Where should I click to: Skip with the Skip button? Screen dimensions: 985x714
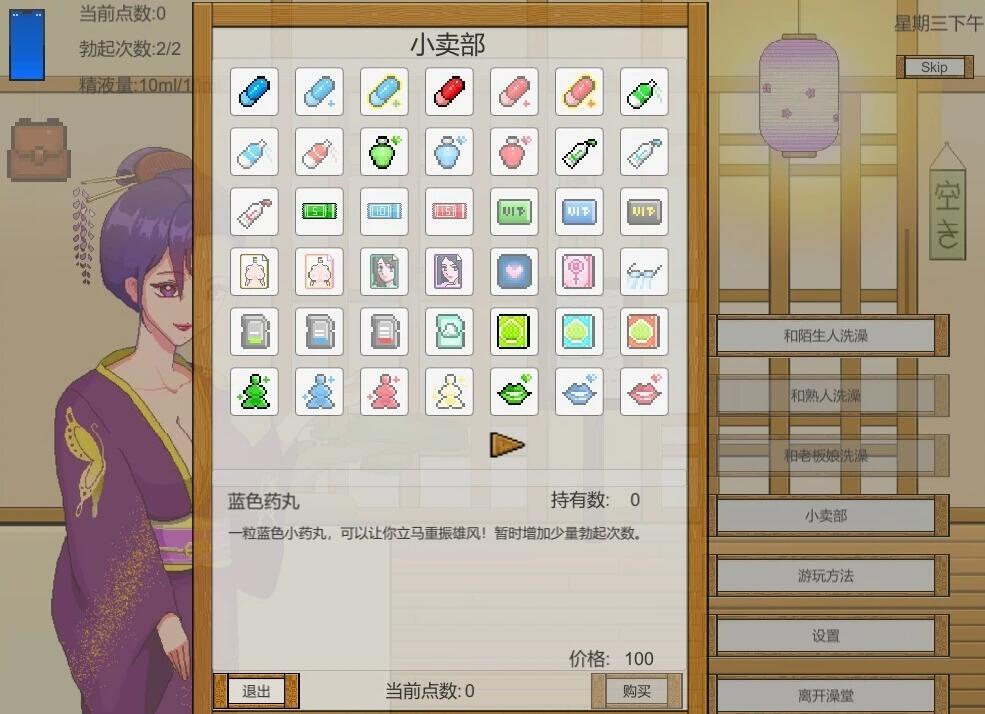934,67
